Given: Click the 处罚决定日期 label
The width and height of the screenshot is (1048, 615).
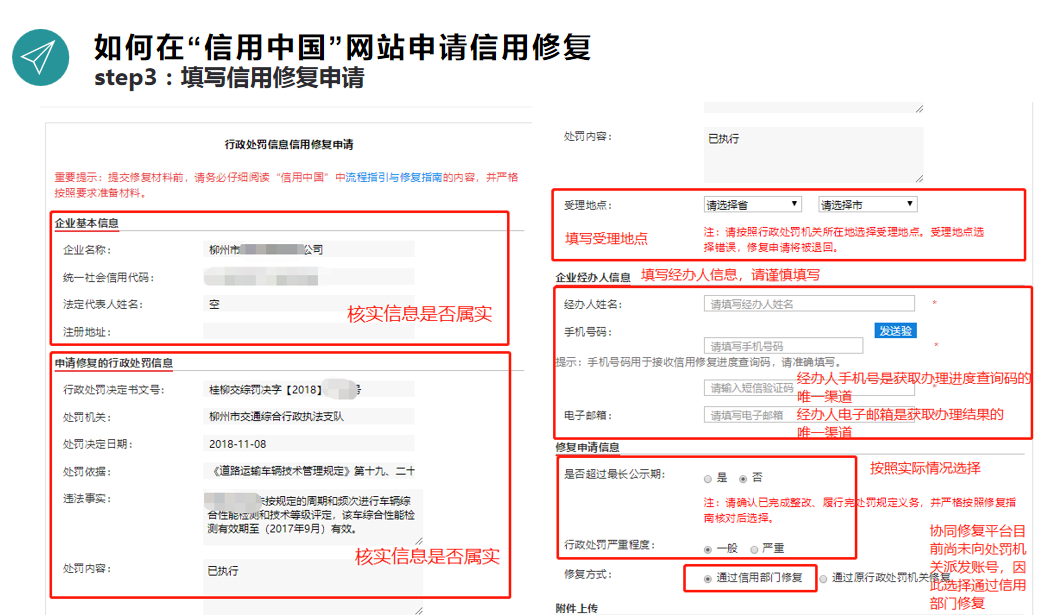Looking at the screenshot, I should tap(98, 444).
